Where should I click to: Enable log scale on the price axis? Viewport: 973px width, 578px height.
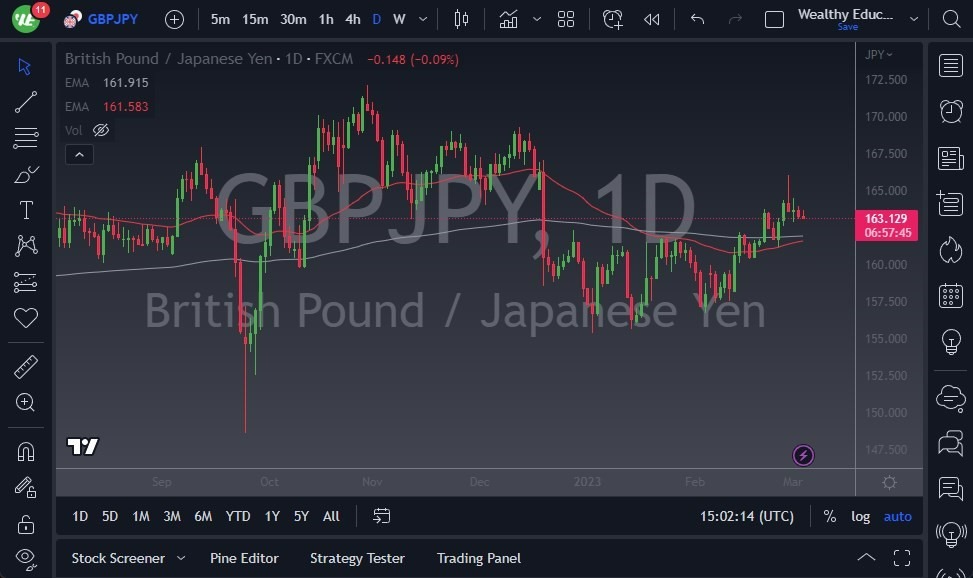coord(861,516)
